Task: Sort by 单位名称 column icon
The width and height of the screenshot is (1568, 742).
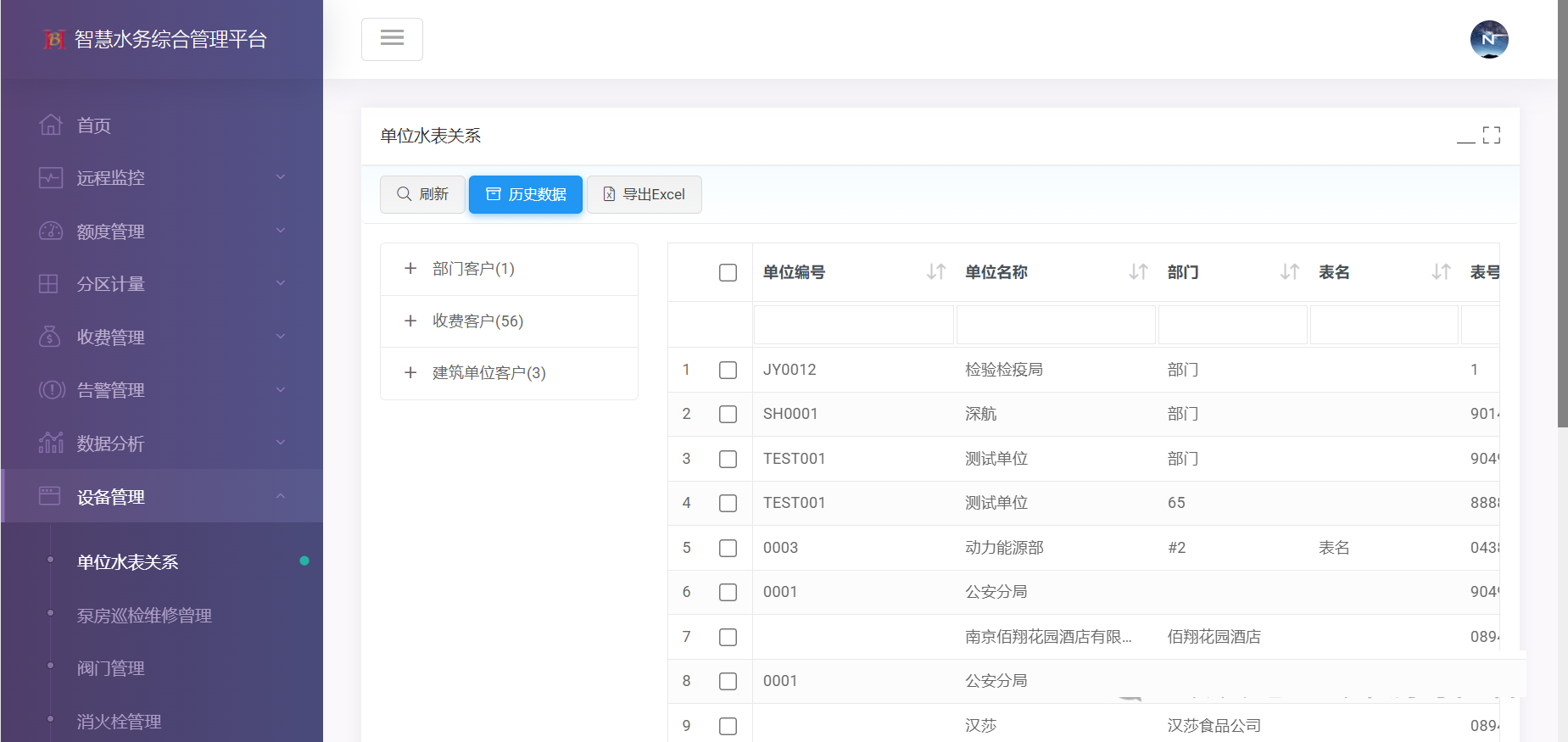Action: click(1138, 272)
